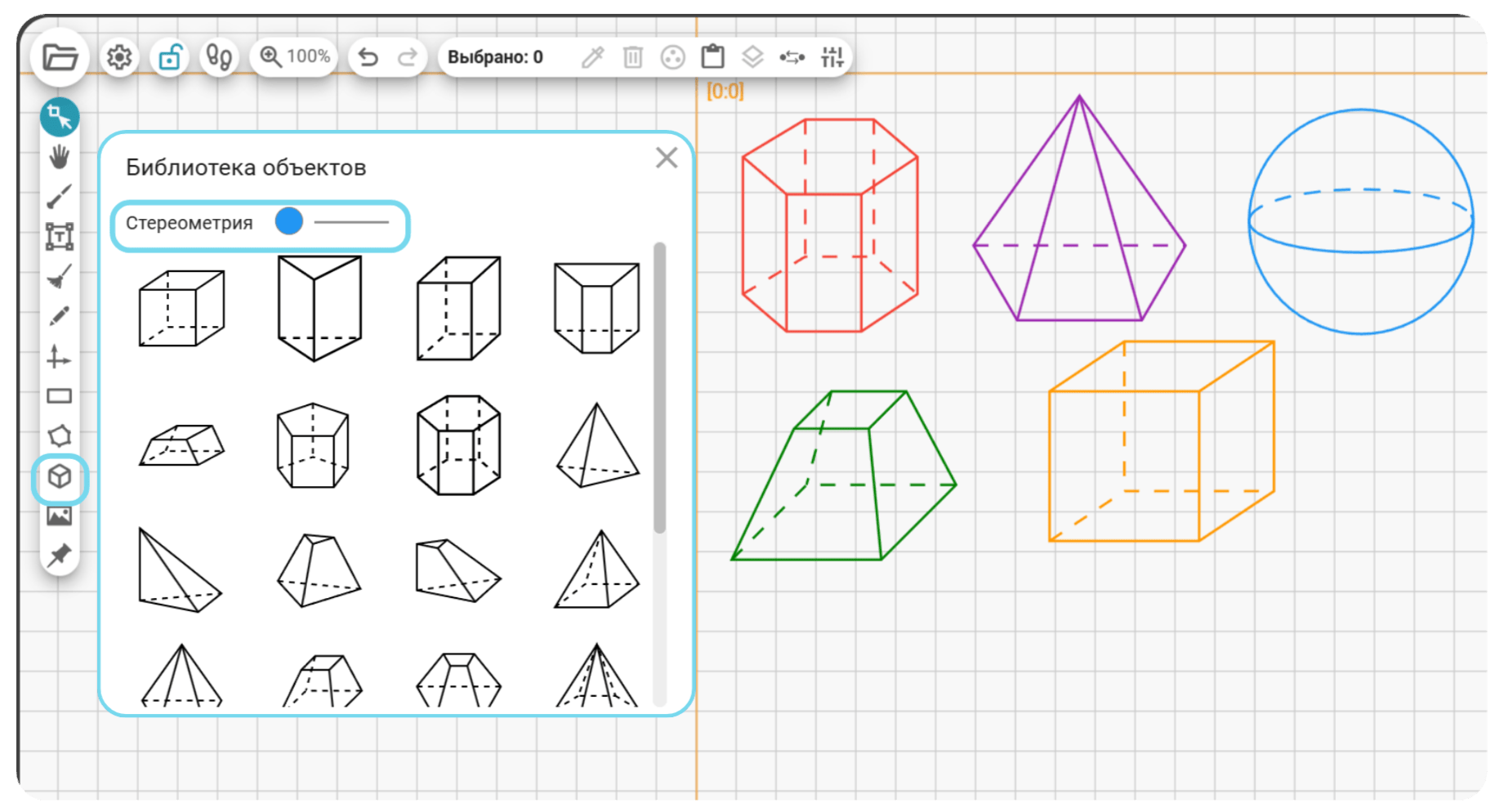Insert the hexagonal prism thumbnail
Viewport: 1509px width, 812px height.
click(x=458, y=445)
